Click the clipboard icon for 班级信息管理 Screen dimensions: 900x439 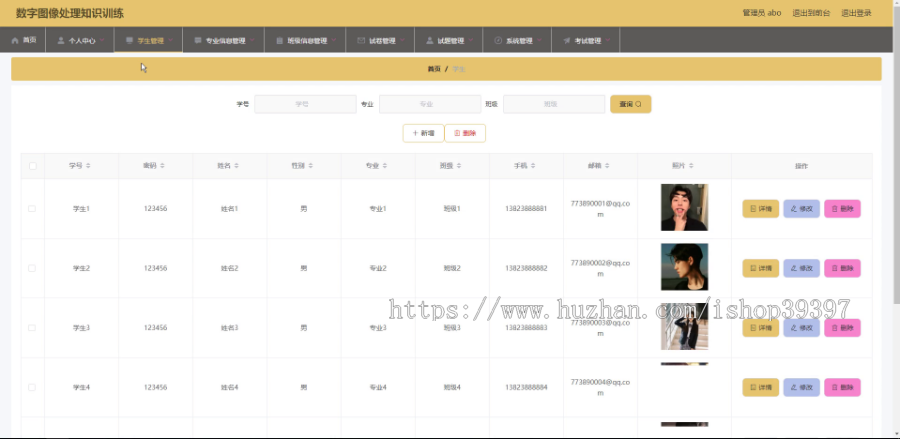coord(280,41)
